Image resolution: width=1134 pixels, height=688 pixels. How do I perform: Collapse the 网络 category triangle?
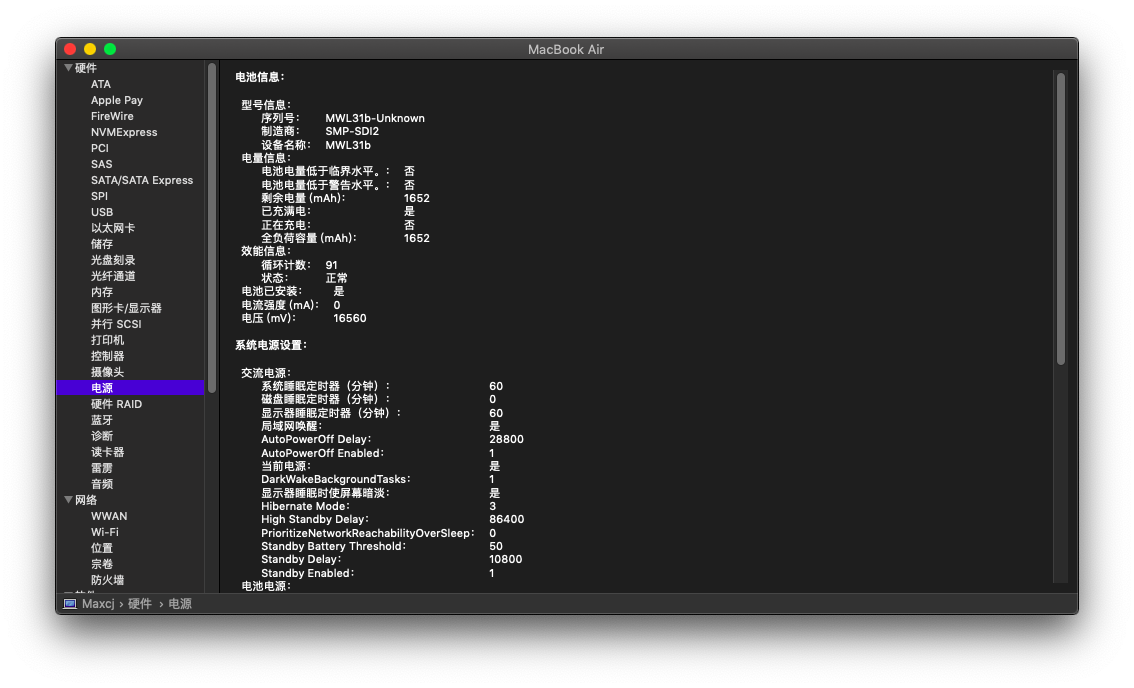(x=68, y=500)
